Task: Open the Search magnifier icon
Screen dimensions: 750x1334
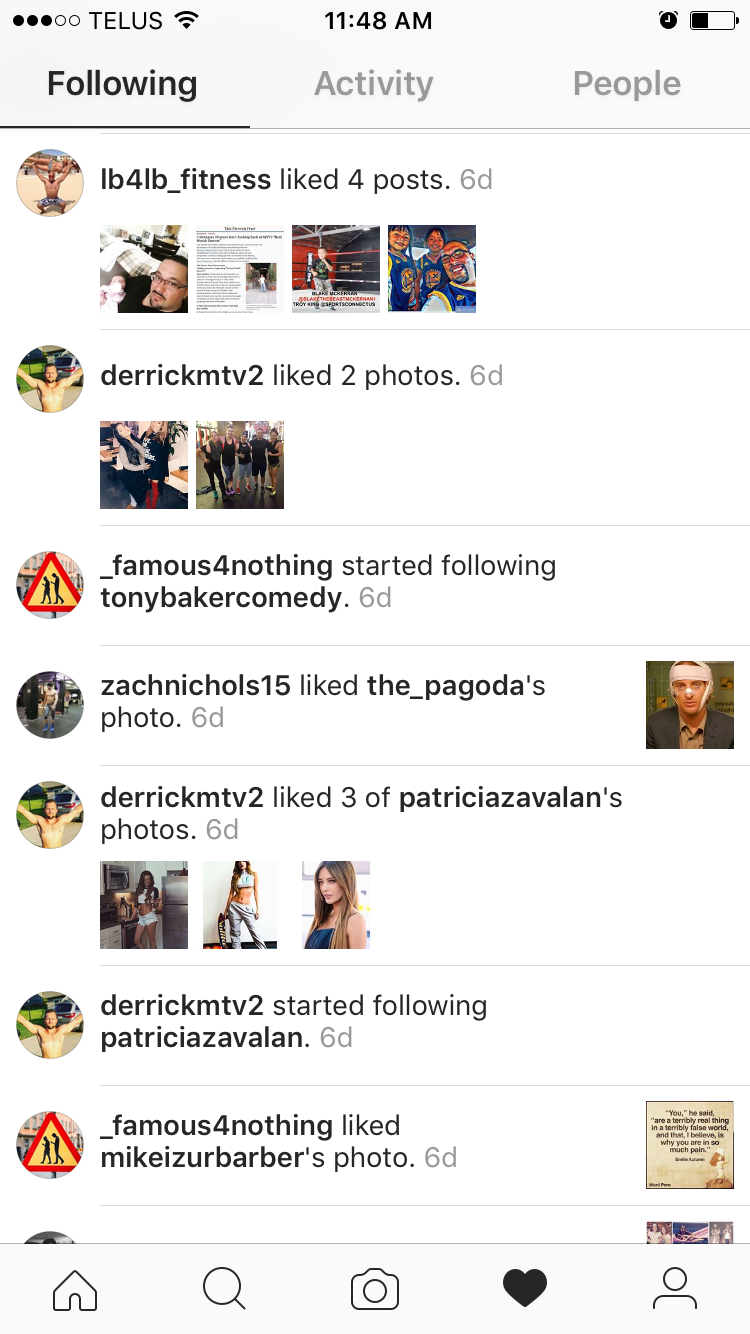Action: (224, 1288)
